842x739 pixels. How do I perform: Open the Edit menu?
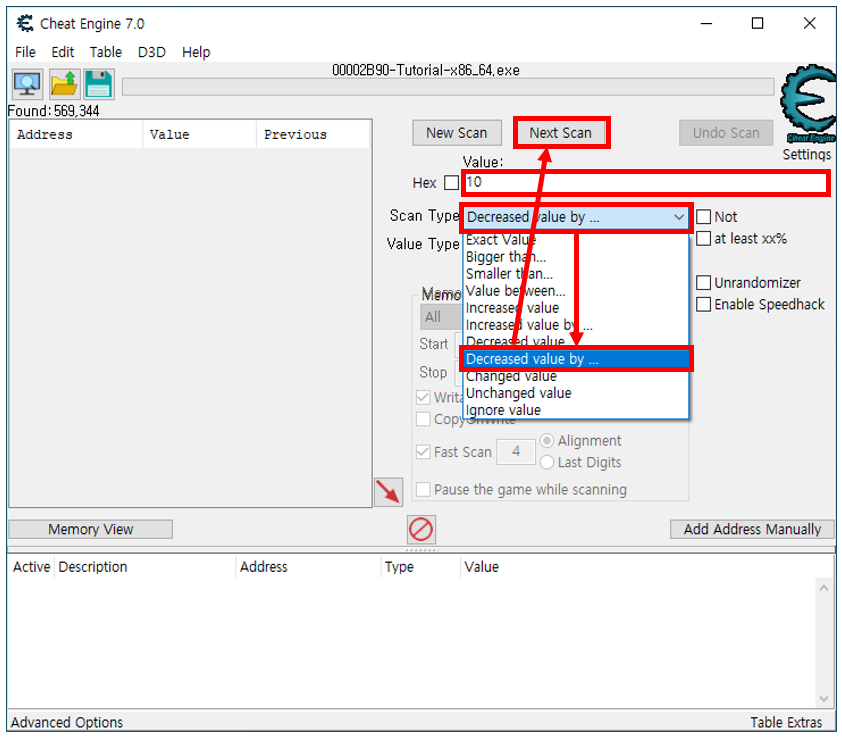pos(62,52)
